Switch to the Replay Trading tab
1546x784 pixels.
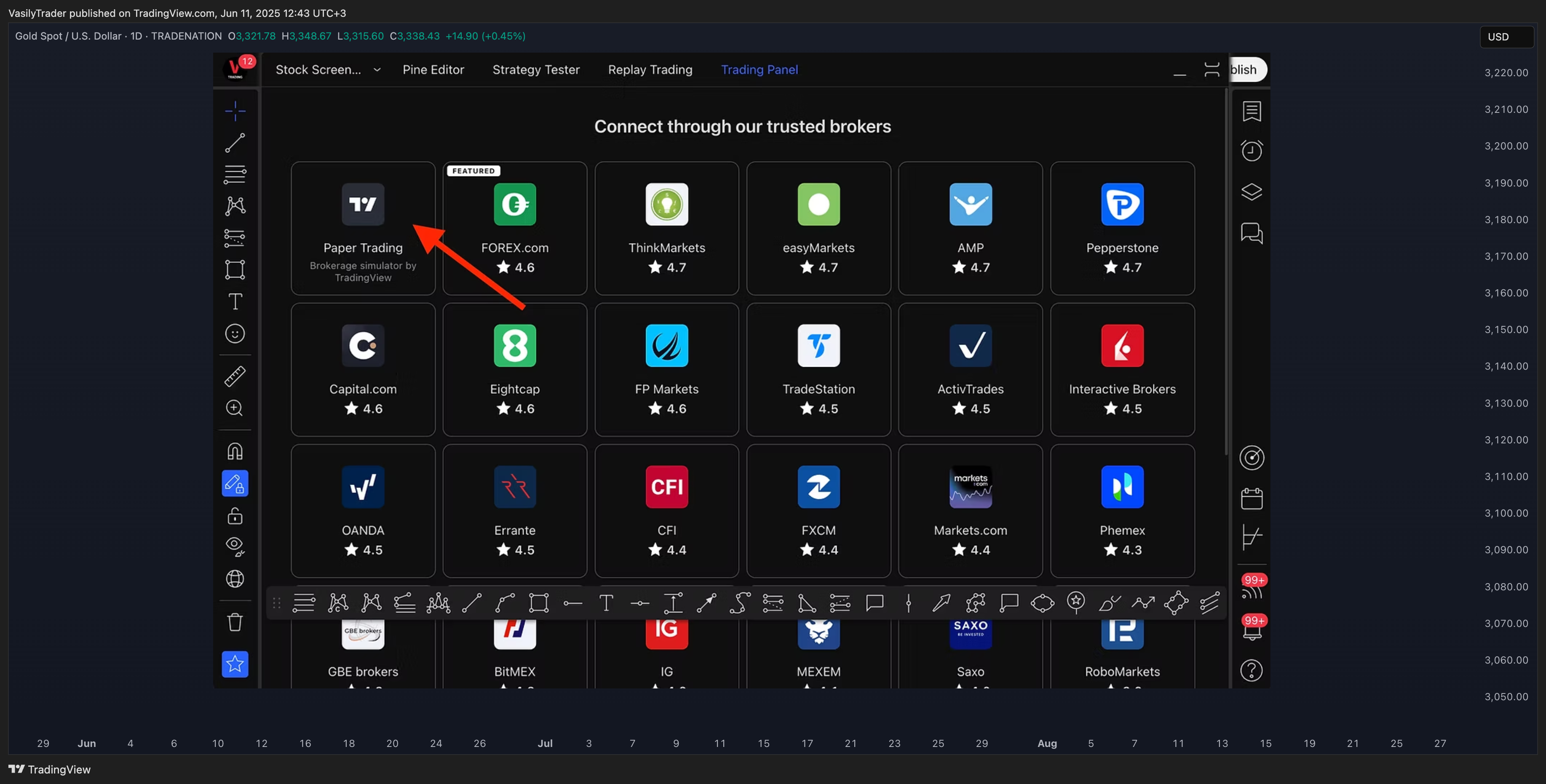(x=650, y=69)
